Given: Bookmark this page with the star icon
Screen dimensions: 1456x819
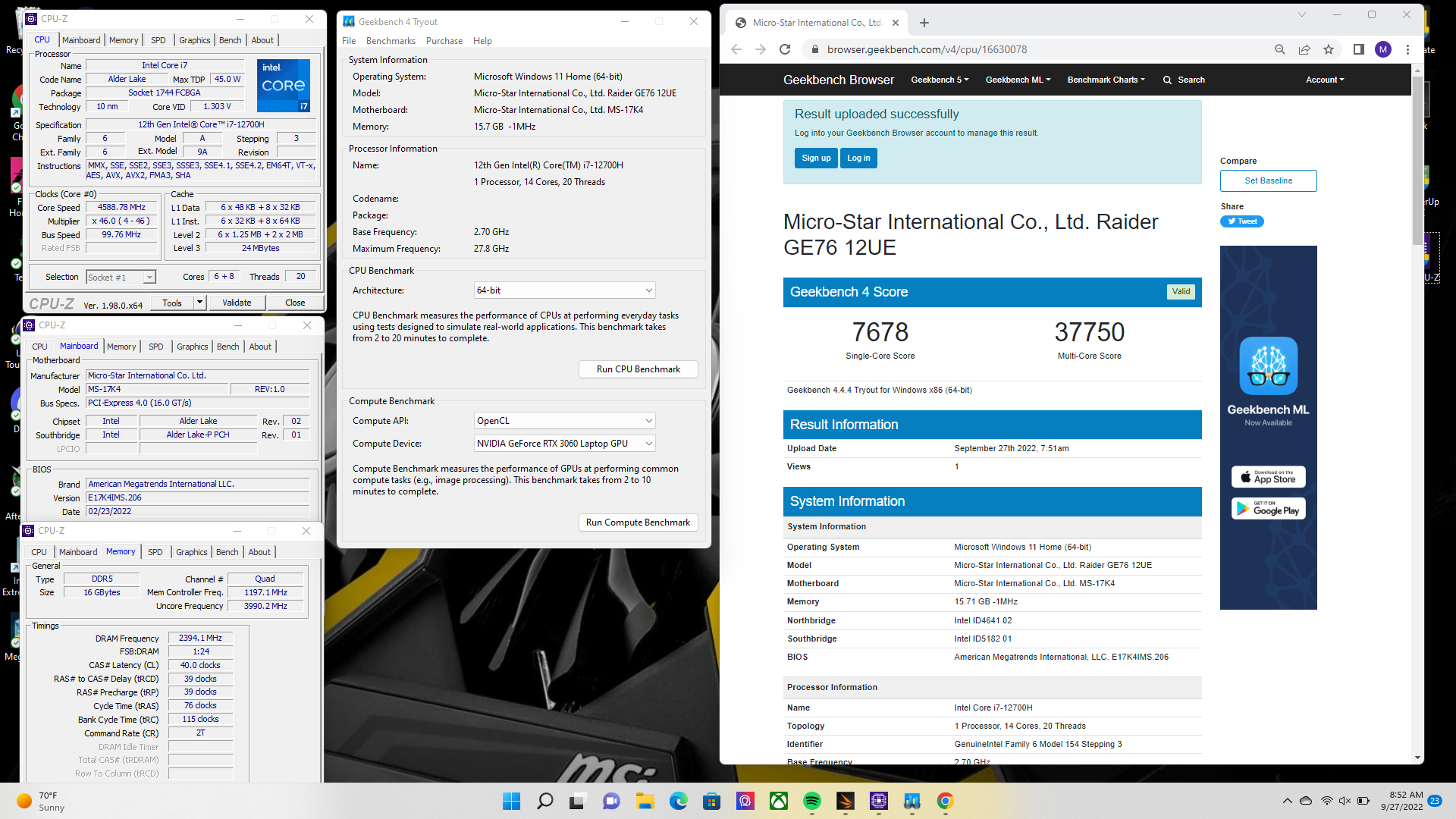Looking at the screenshot, I should point(1329,49).
